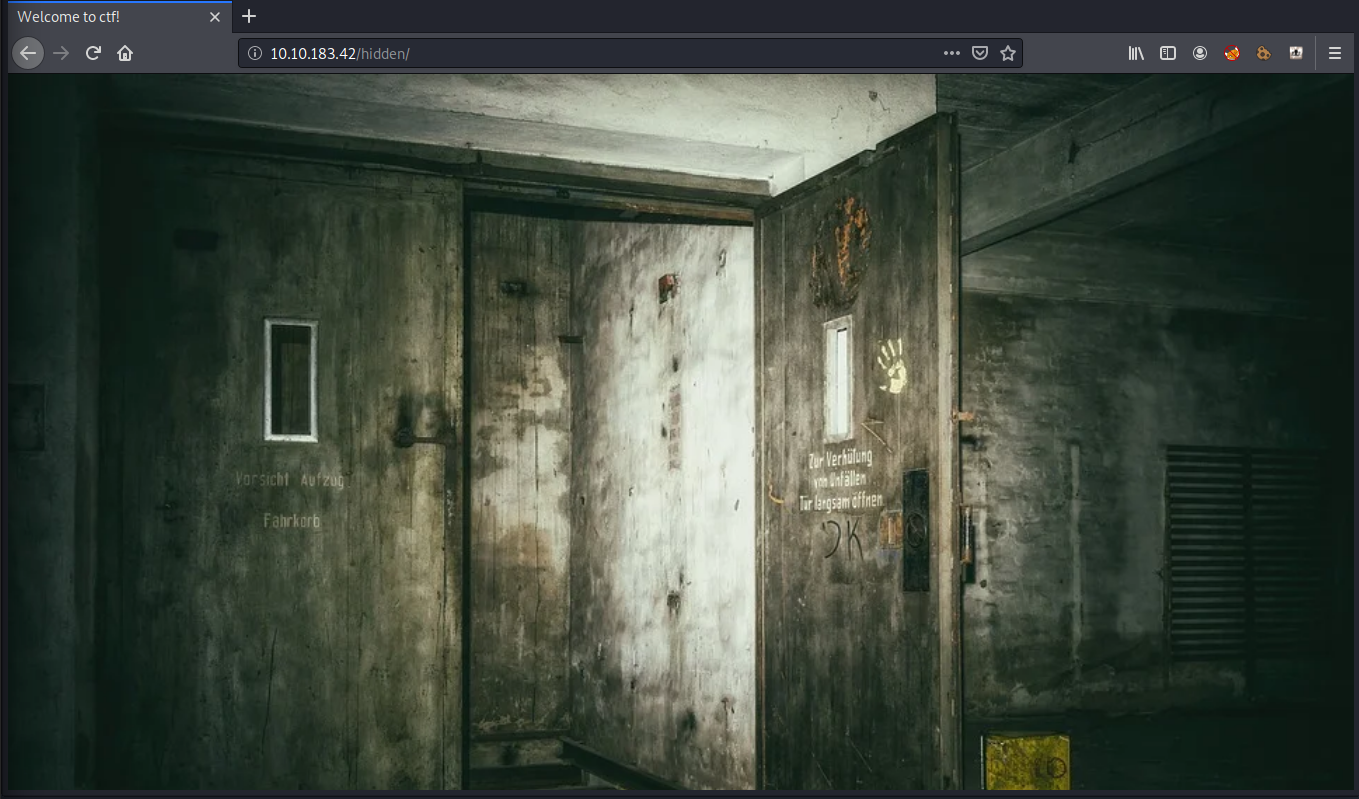Bookmark this page with the star

tap(1008, 53)
